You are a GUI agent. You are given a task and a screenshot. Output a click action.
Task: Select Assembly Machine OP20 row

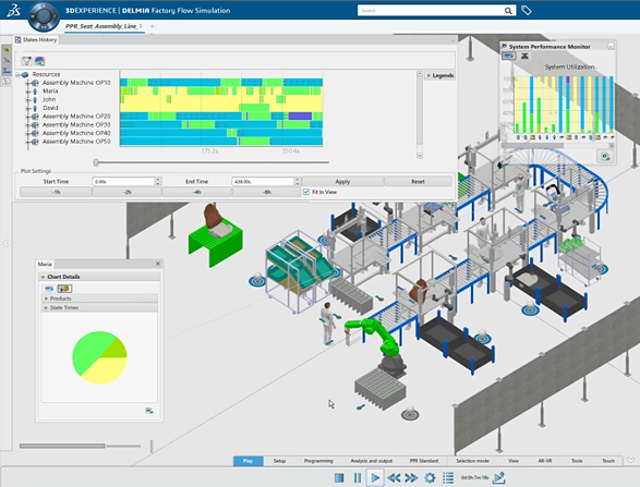[76, 116]
